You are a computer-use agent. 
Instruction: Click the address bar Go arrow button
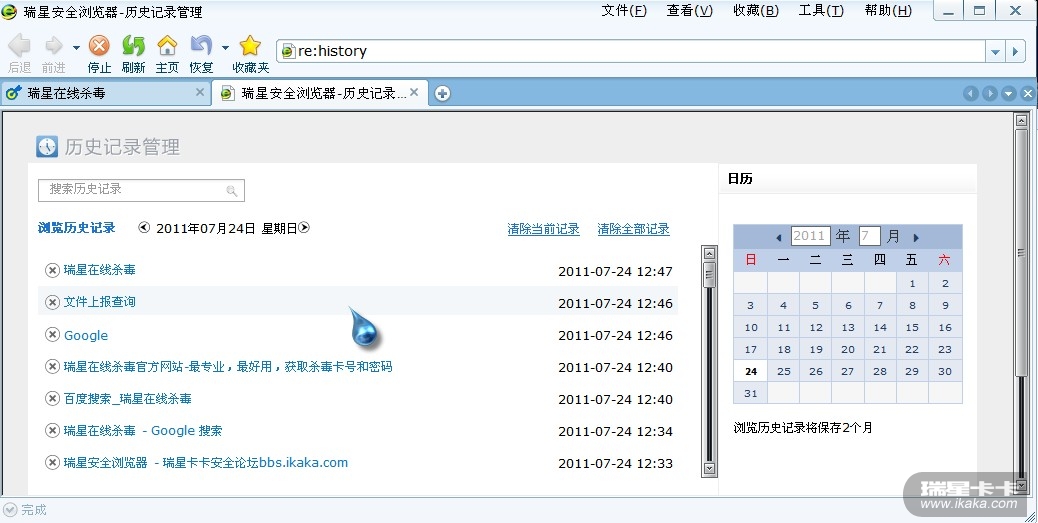[1015, 52]
